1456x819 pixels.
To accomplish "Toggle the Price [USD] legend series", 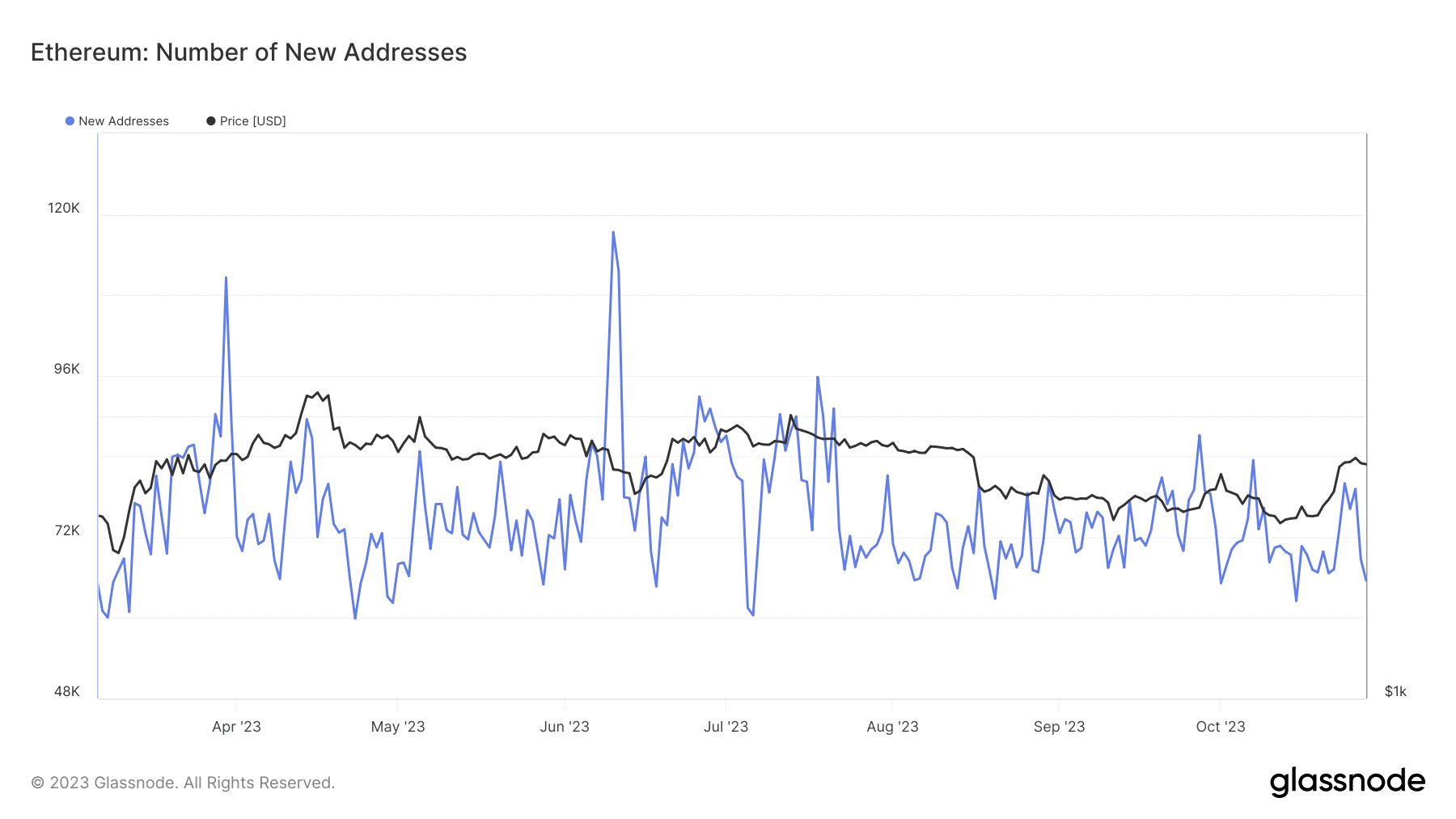I will (x=246, y=121).
